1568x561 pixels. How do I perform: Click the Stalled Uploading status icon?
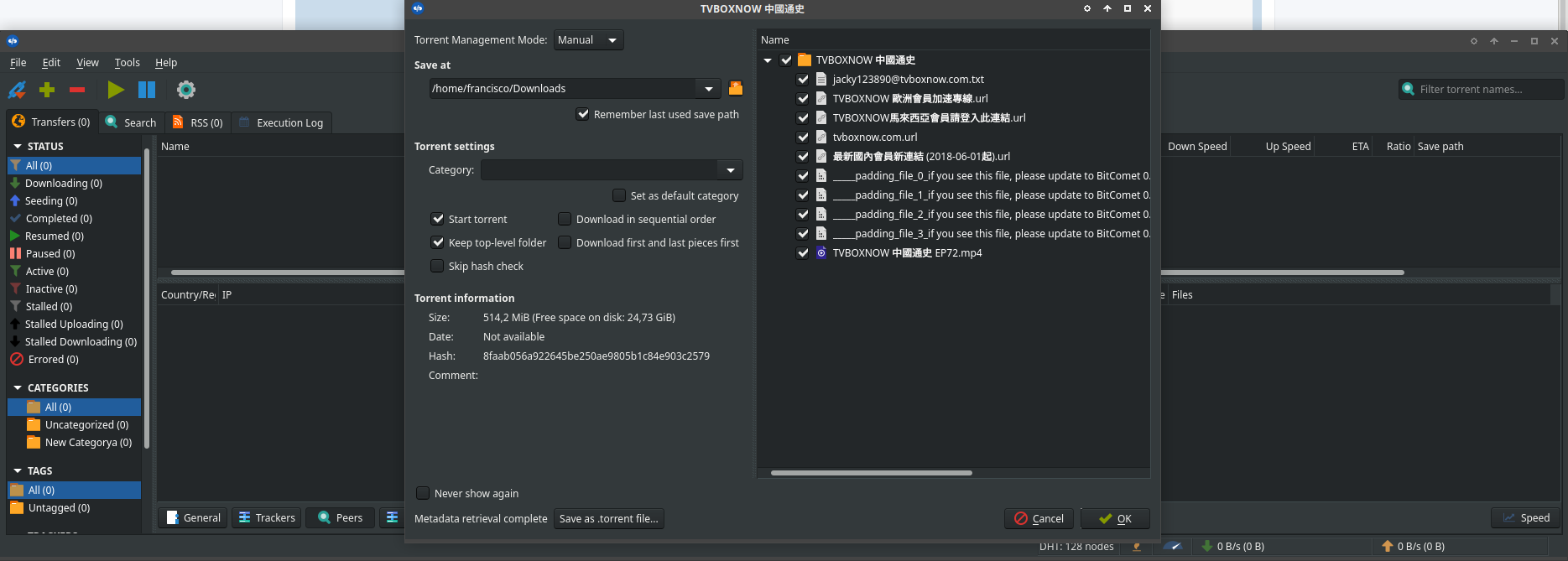click(x=15, y=324)
